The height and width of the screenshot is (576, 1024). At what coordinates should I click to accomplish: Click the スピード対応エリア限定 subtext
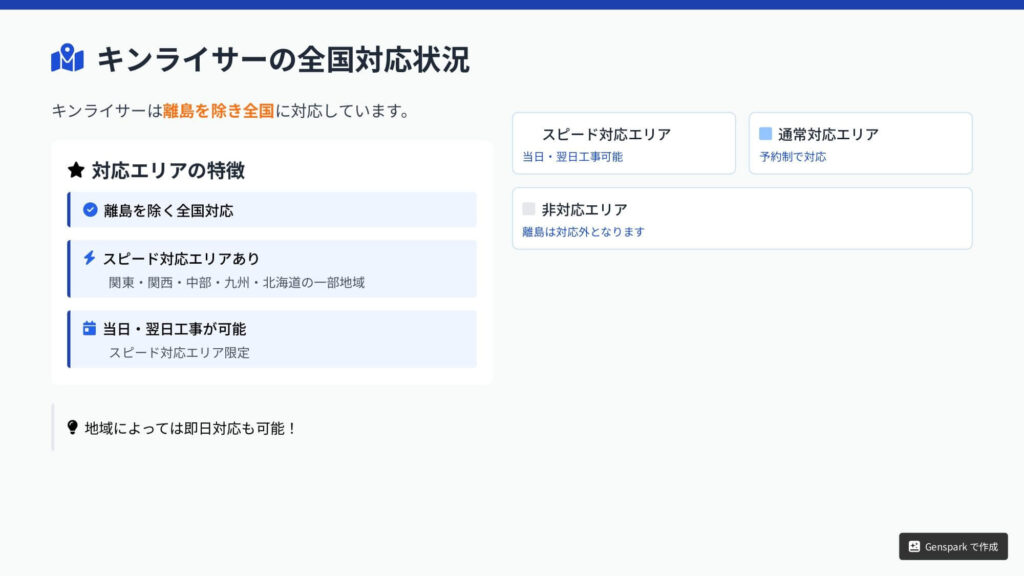click(179, 353)
